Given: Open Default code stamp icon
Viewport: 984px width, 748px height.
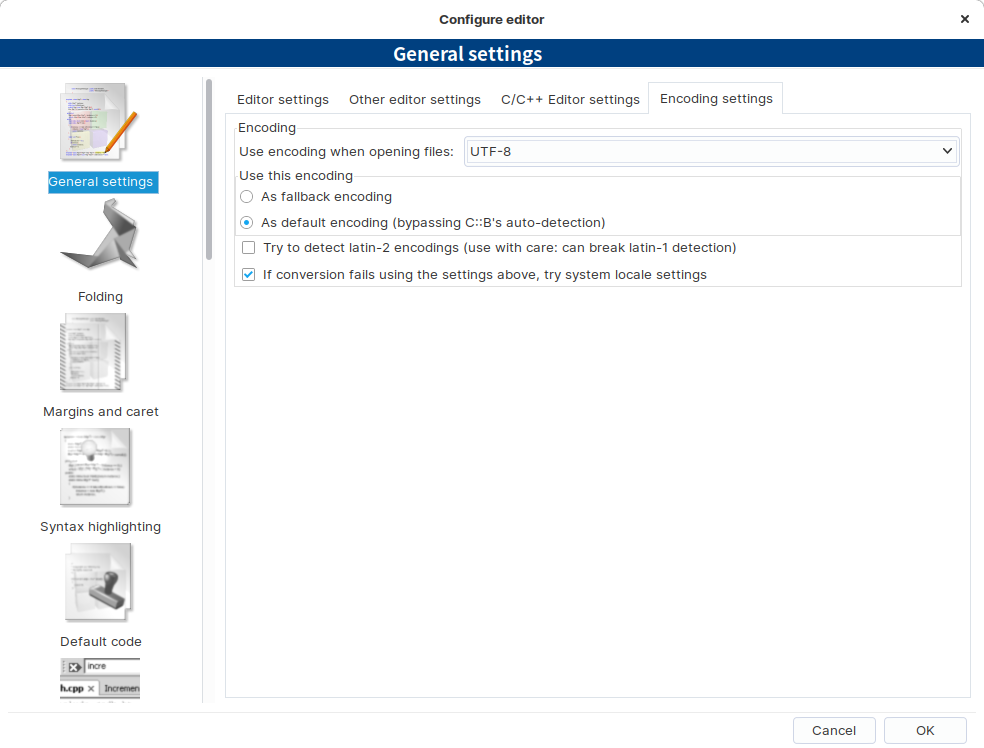Looking at the screenshot, I should tap(100, 582).
